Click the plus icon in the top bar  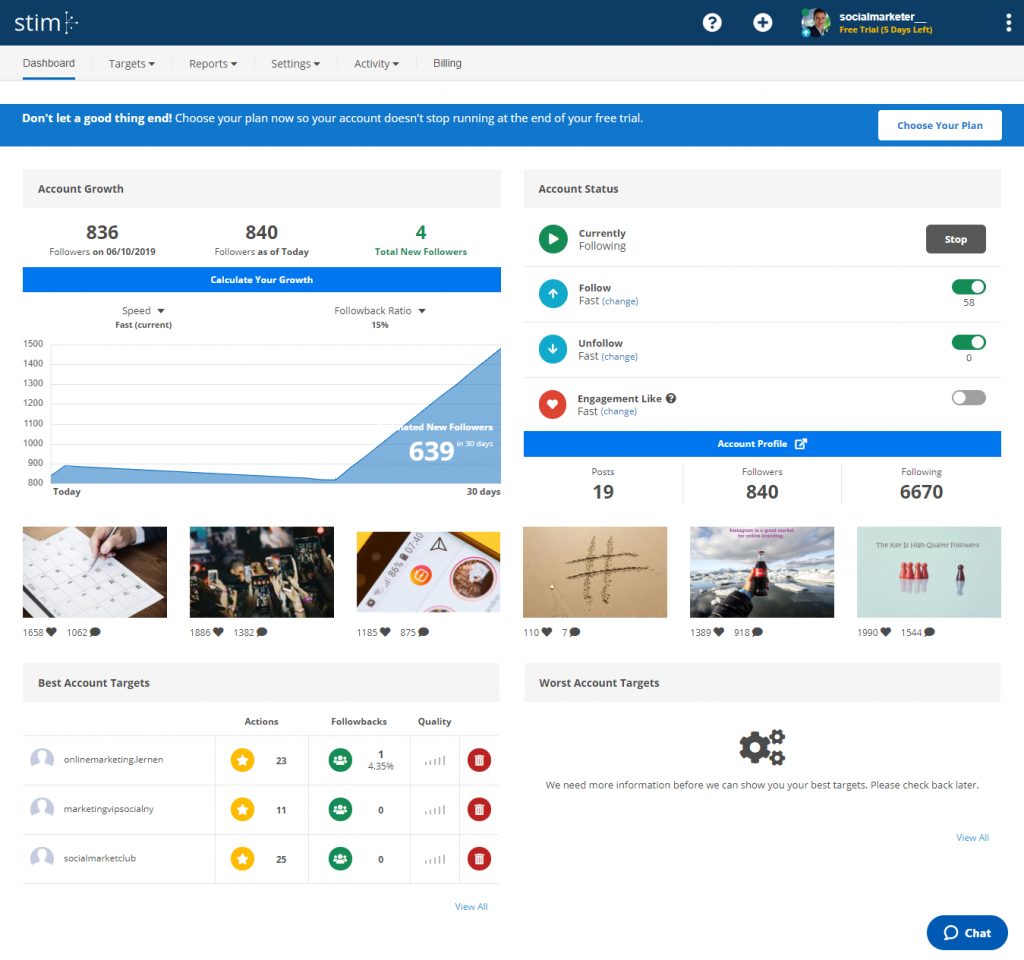(762, 22)
